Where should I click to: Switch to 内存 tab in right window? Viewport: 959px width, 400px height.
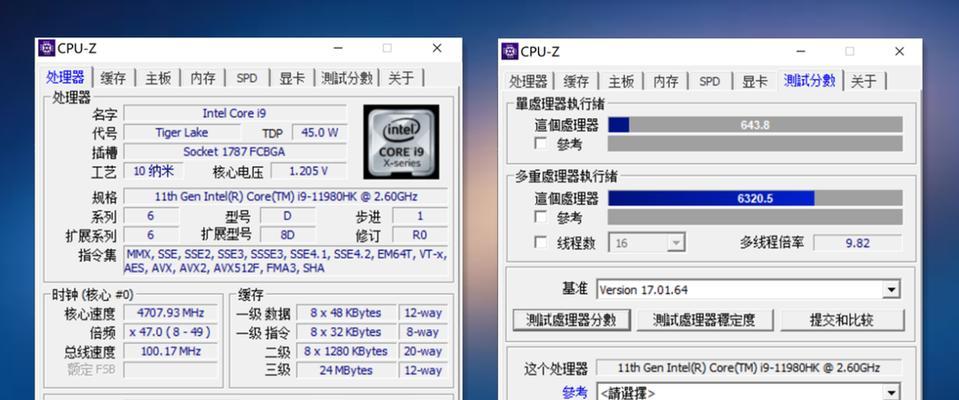666,81
